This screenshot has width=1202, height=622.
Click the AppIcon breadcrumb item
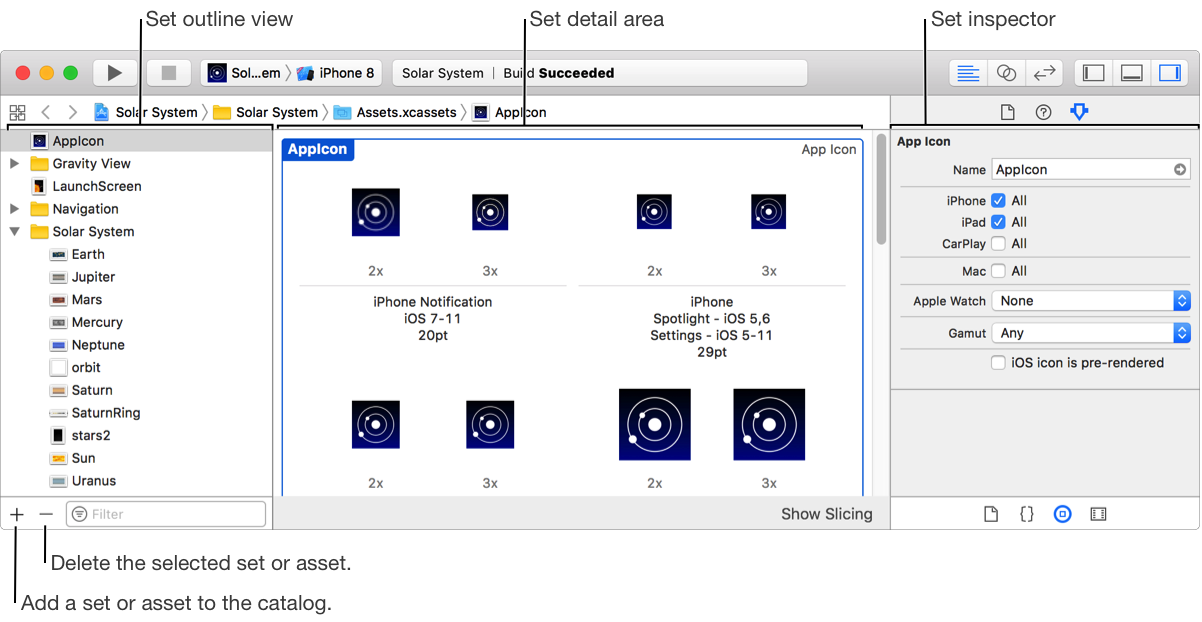coord(510,112)
